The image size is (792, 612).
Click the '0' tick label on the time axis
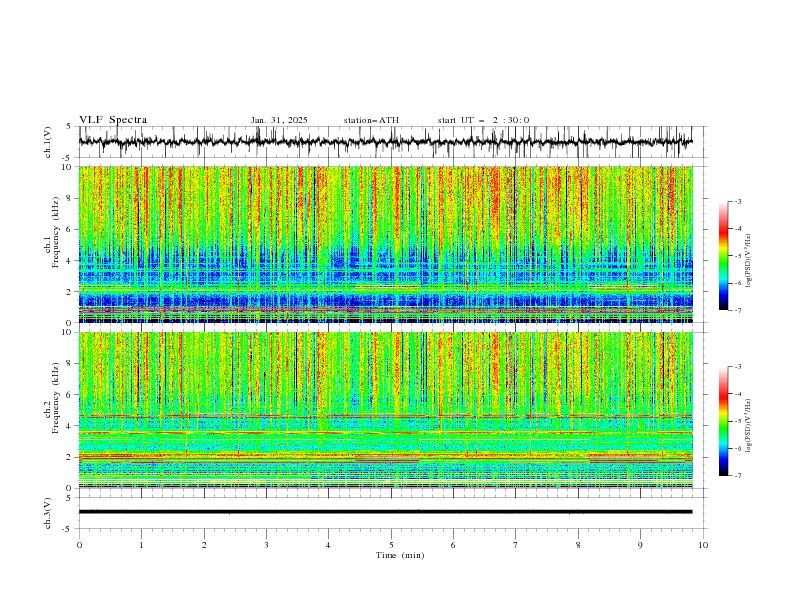pos(79,545)
